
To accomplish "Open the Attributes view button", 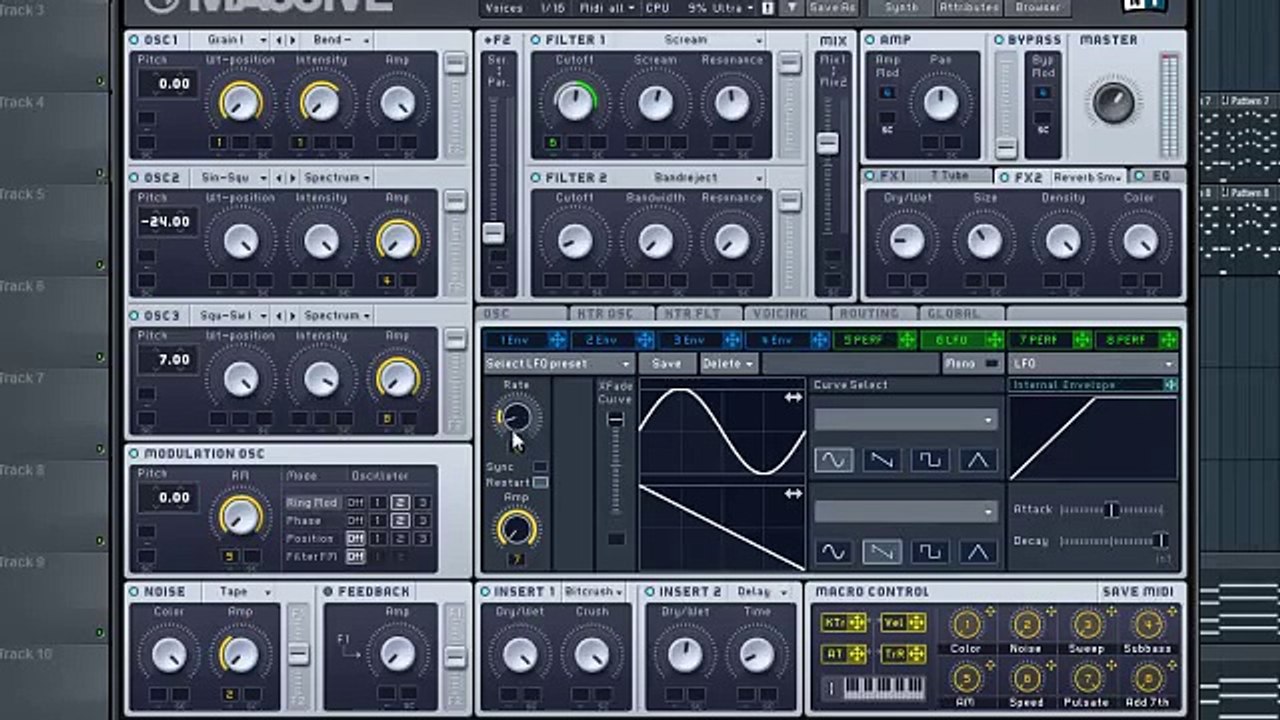I will (969, 7).
